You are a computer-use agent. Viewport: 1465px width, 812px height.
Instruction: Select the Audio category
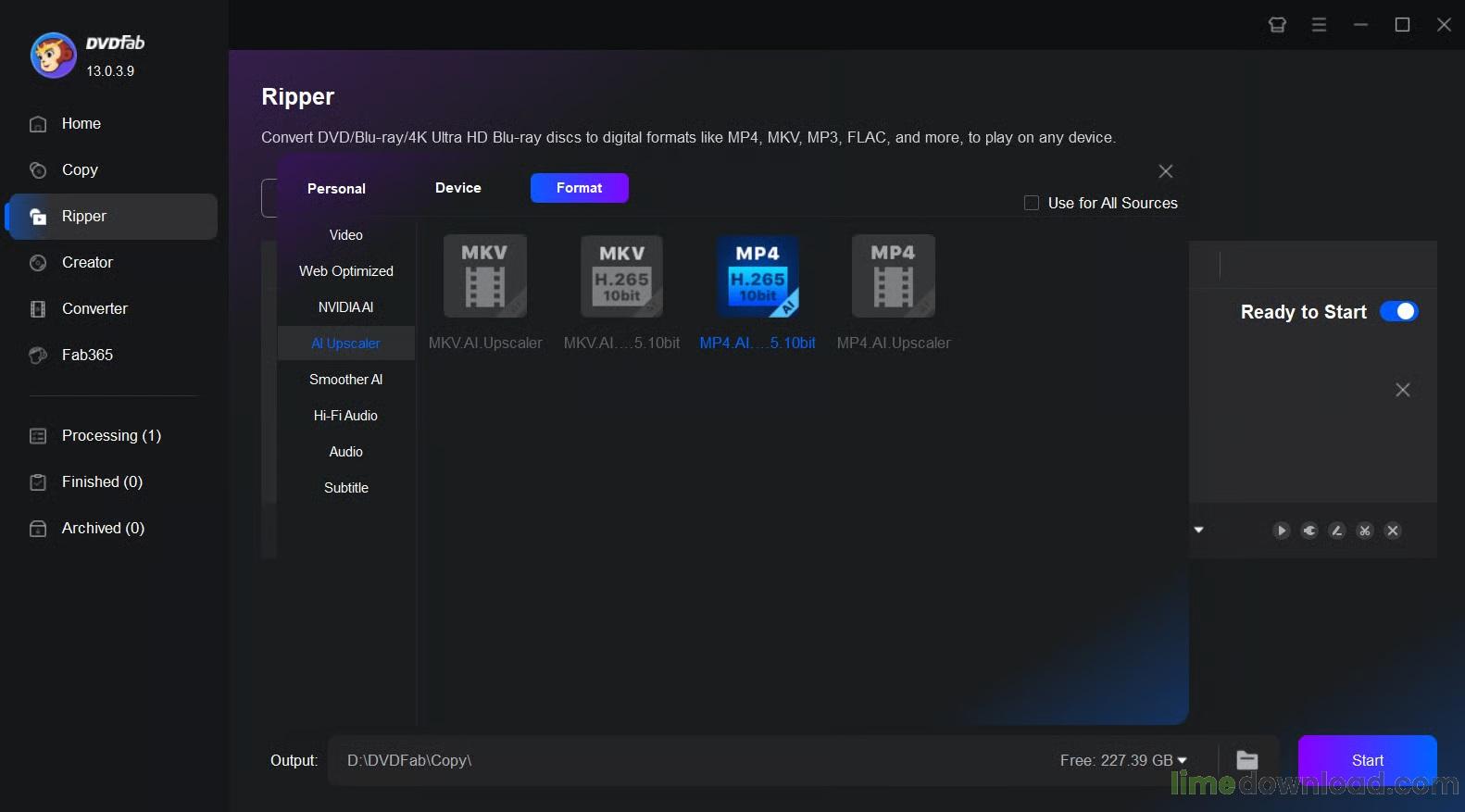pyautogui.click(x=346, y=452)
